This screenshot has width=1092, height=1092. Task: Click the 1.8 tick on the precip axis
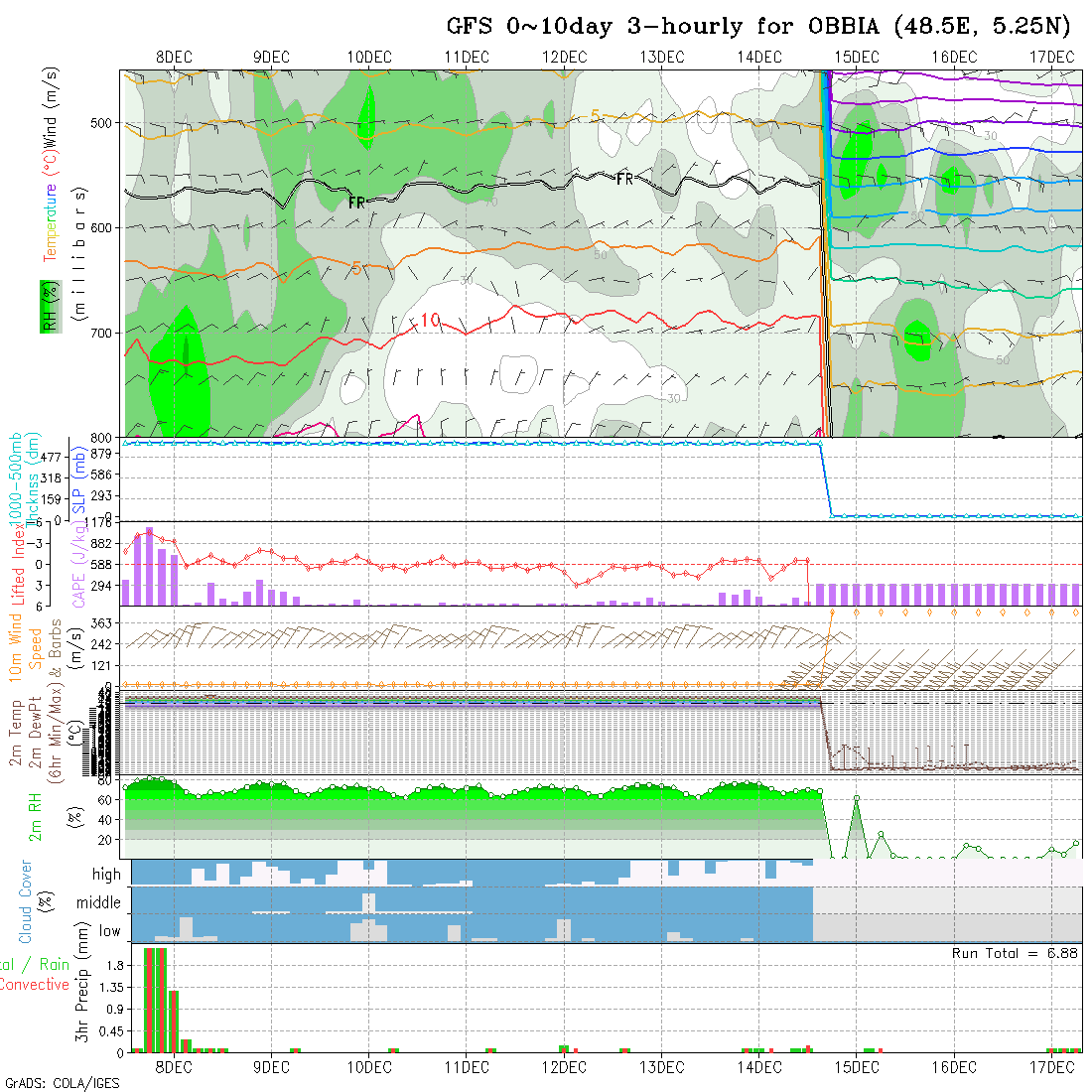tap(114, 965)
